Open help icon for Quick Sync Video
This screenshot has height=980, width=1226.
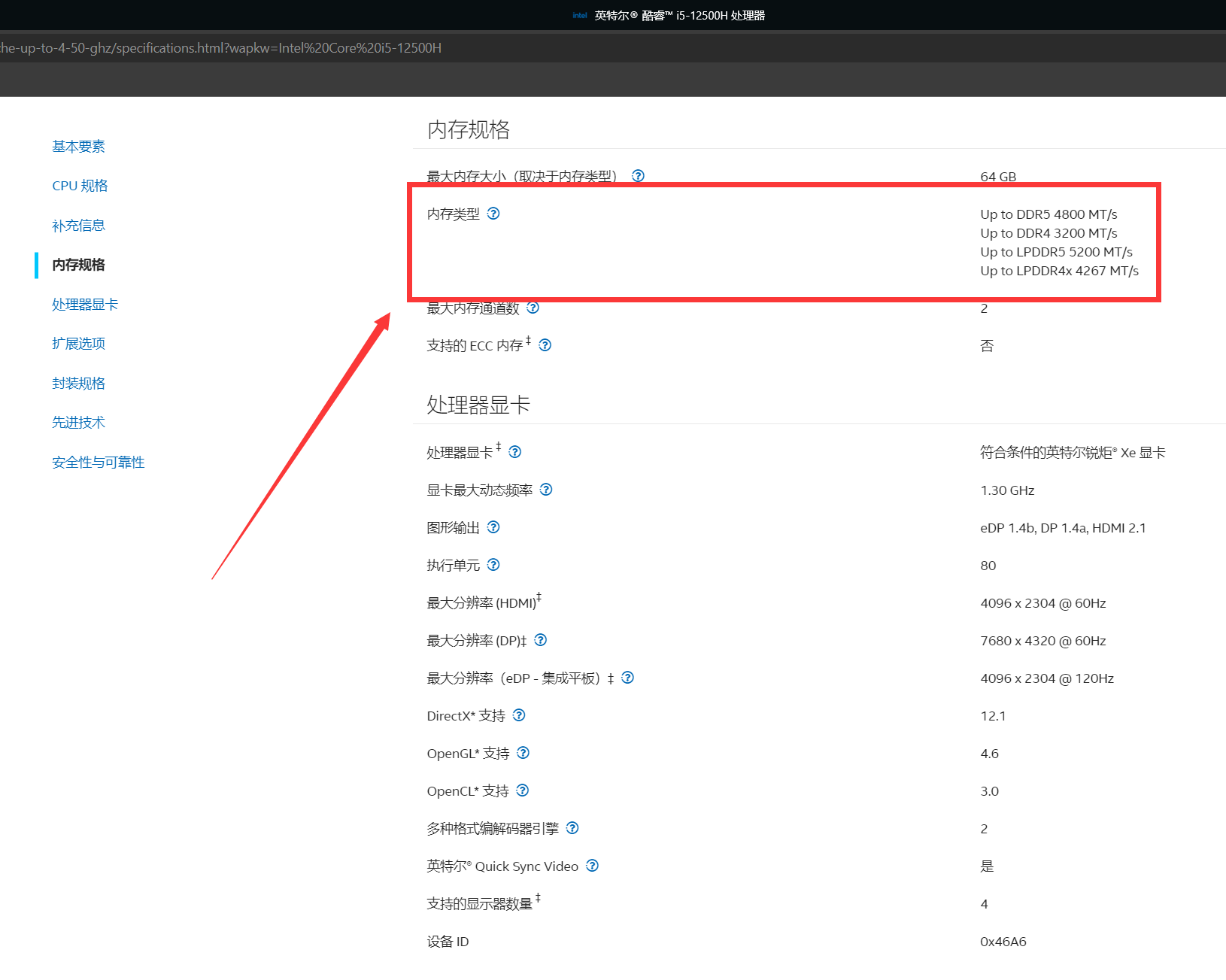pyautogui.click(x=593, y=866)
